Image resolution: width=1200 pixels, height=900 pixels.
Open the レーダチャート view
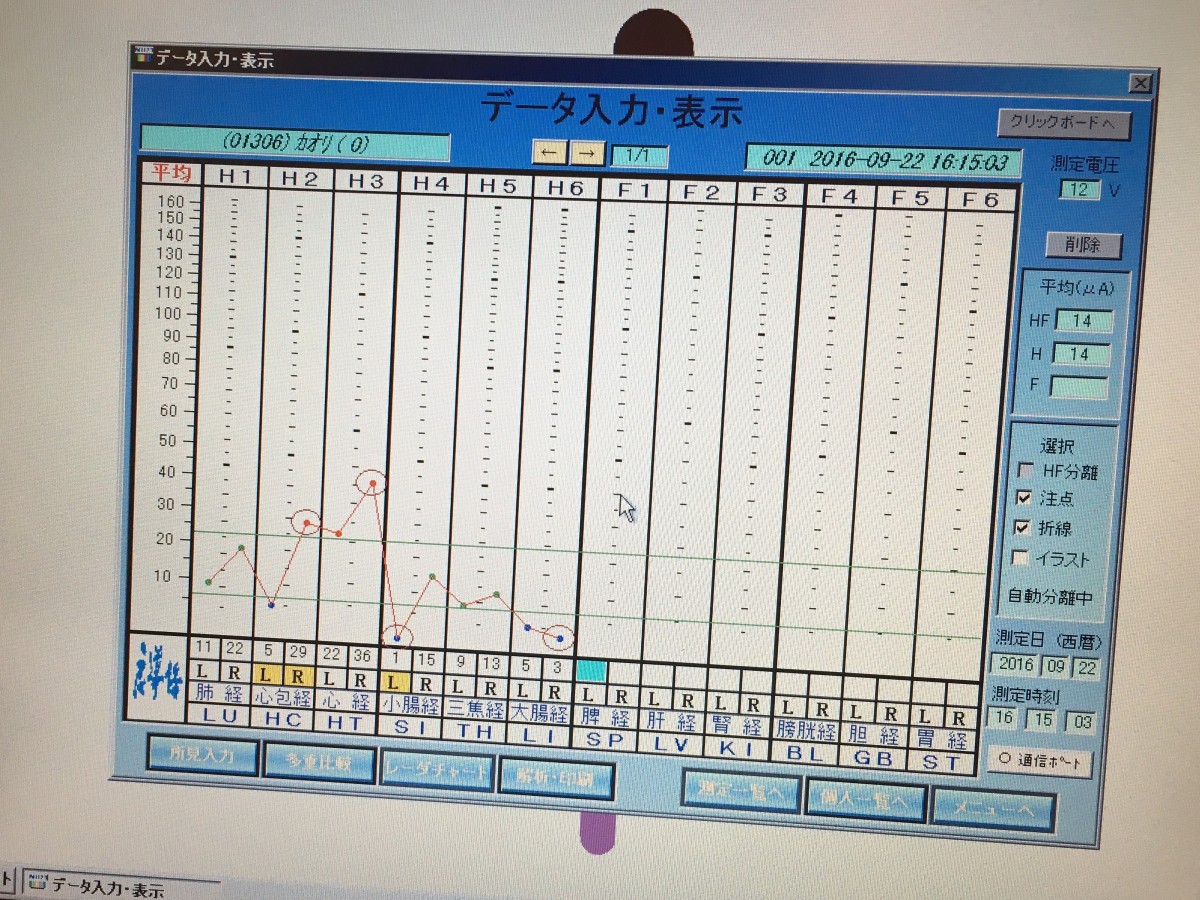tap(438, 772)
